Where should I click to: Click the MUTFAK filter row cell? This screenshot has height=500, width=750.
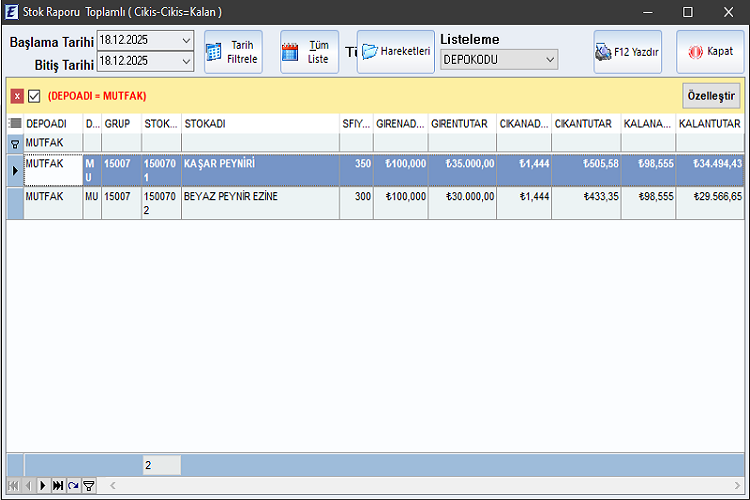[x=52, y=143]
